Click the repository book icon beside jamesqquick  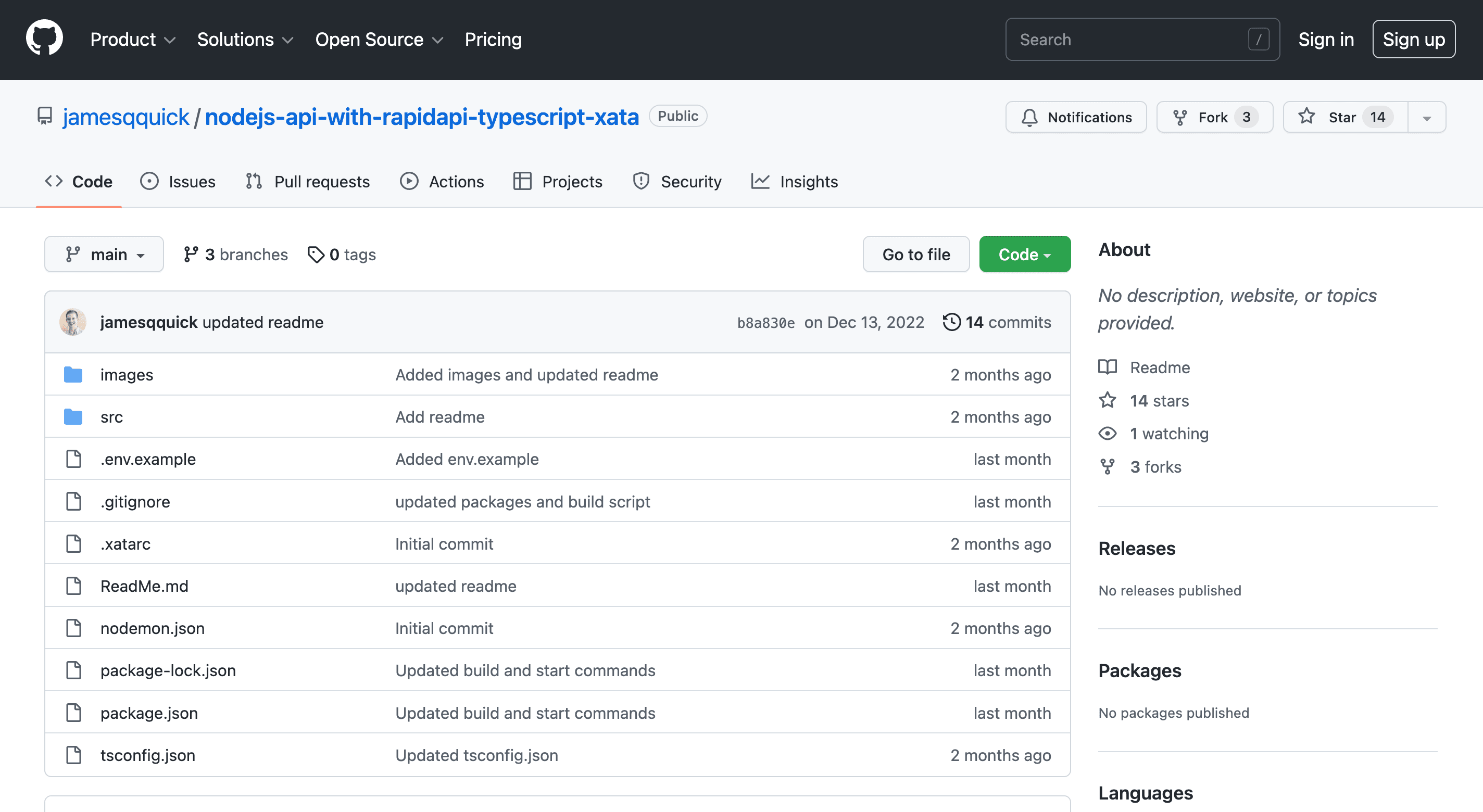pyautogui.click(x=45, y=116)
